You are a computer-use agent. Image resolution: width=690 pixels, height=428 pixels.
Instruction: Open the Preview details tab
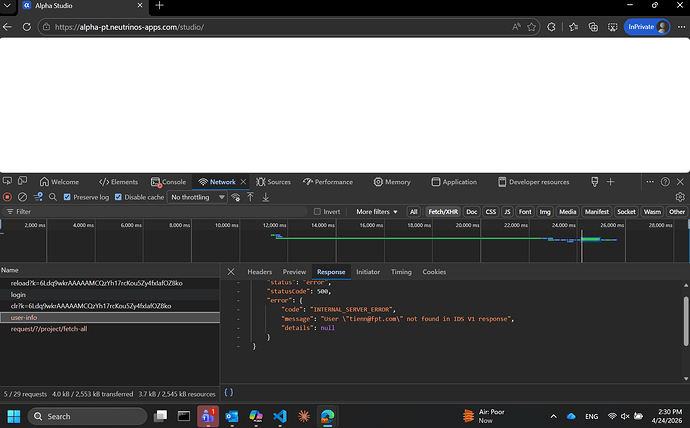click(294, 272)
